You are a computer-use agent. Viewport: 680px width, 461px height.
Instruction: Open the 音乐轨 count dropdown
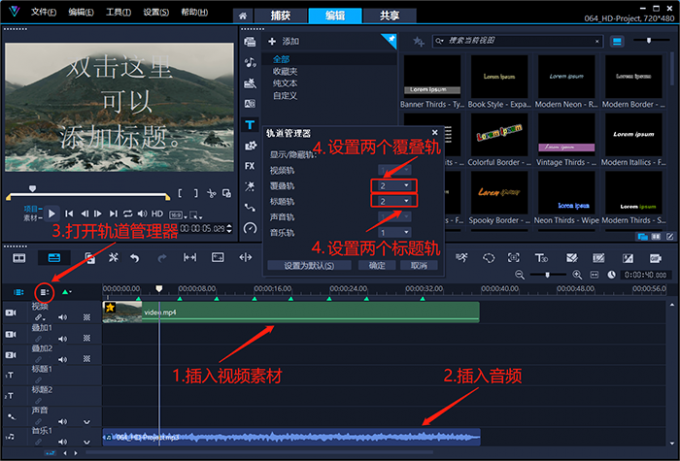point(394,232)
